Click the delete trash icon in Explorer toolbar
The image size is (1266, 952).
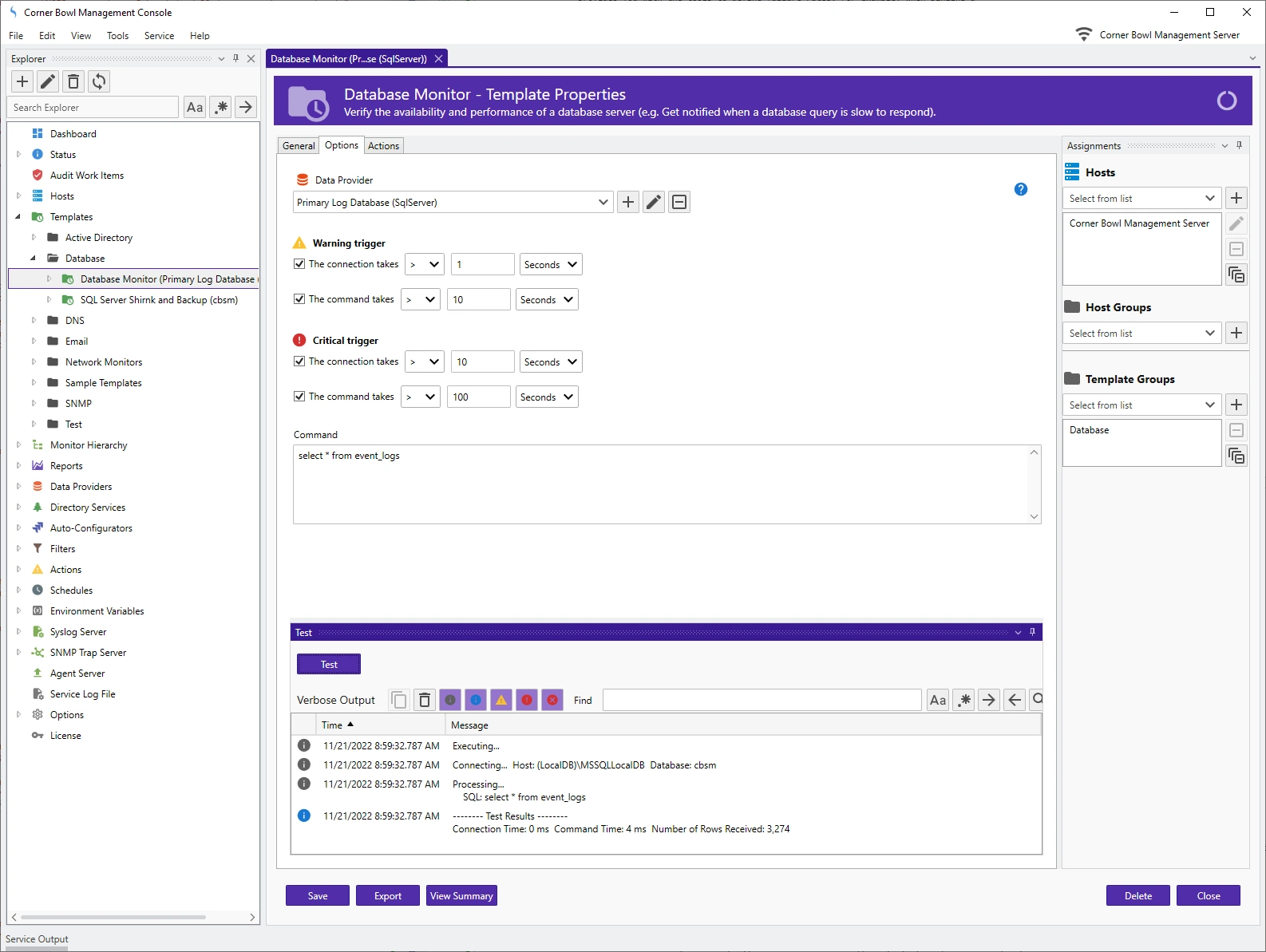pos(73,81)
